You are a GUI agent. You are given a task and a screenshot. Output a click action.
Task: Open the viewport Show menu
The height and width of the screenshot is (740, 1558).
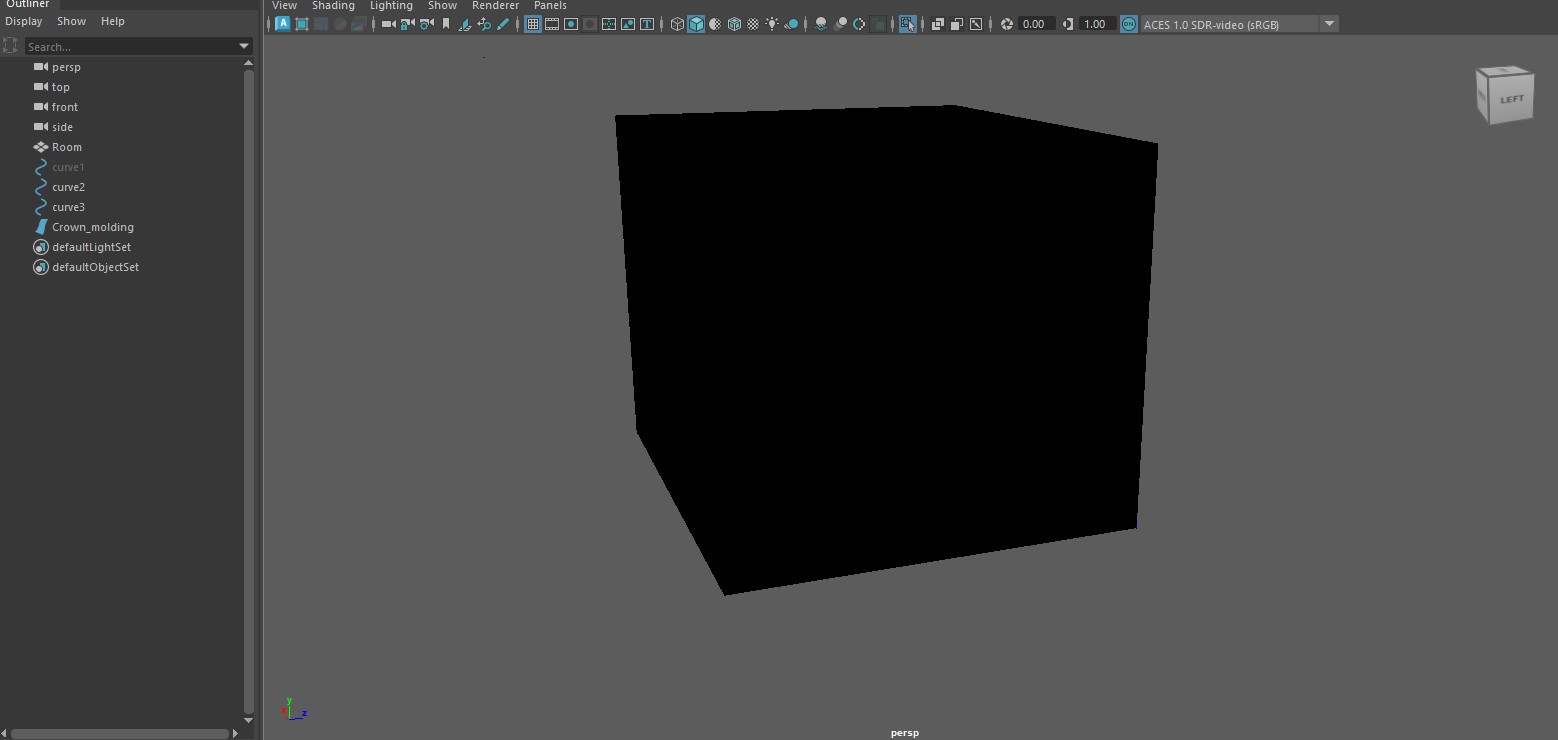click(442, 6)
